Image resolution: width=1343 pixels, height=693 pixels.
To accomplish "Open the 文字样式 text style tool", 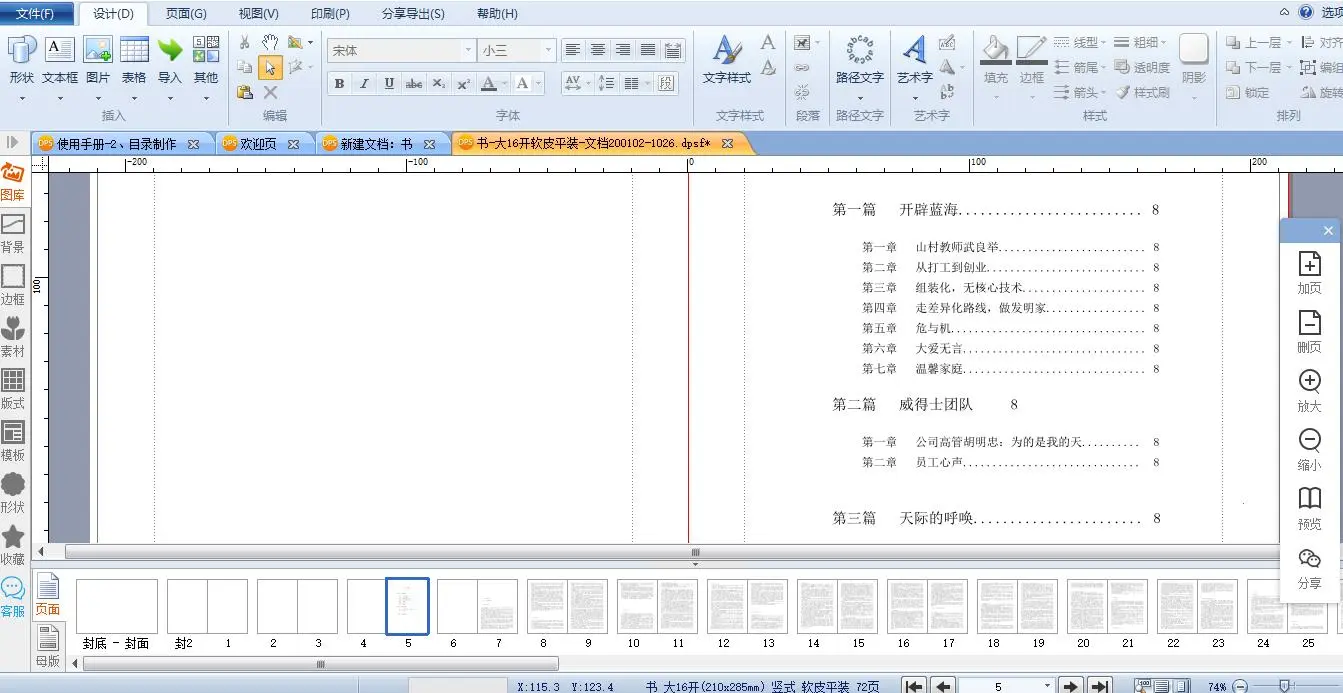I will point(726,52).
